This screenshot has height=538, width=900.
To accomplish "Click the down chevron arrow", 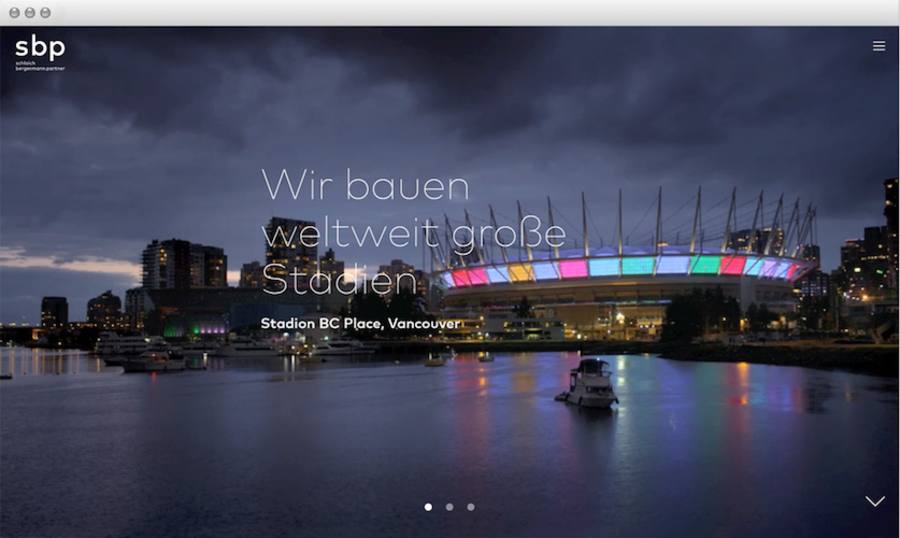I will [x=875, y=501].
